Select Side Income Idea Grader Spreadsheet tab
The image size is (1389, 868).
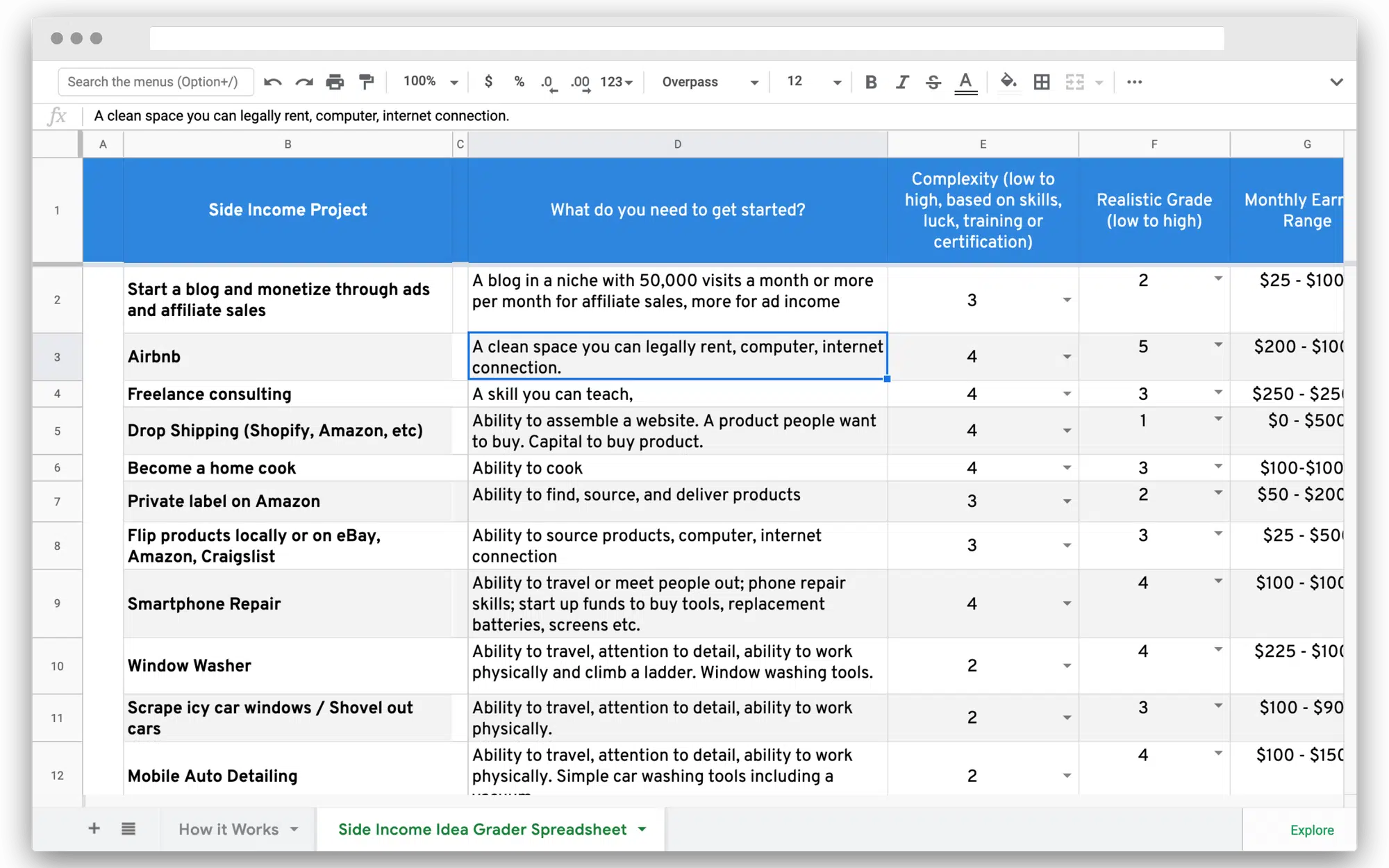pos(482,829)
